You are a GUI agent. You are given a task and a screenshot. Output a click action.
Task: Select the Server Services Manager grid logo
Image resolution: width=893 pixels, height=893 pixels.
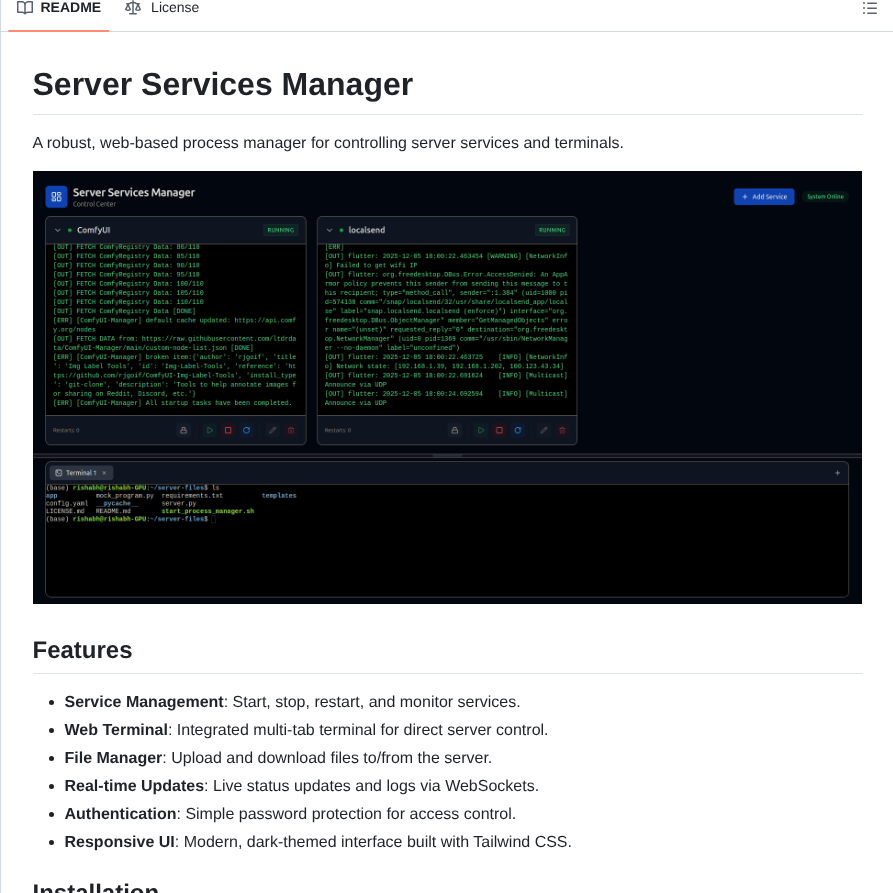57,196
